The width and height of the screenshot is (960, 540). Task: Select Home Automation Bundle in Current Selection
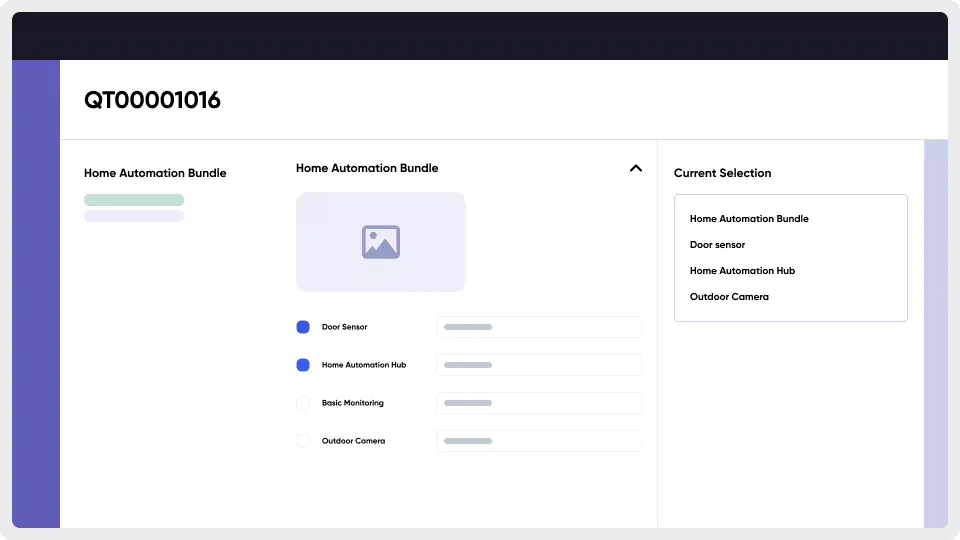pyautogui.click(x=749, y=219)
